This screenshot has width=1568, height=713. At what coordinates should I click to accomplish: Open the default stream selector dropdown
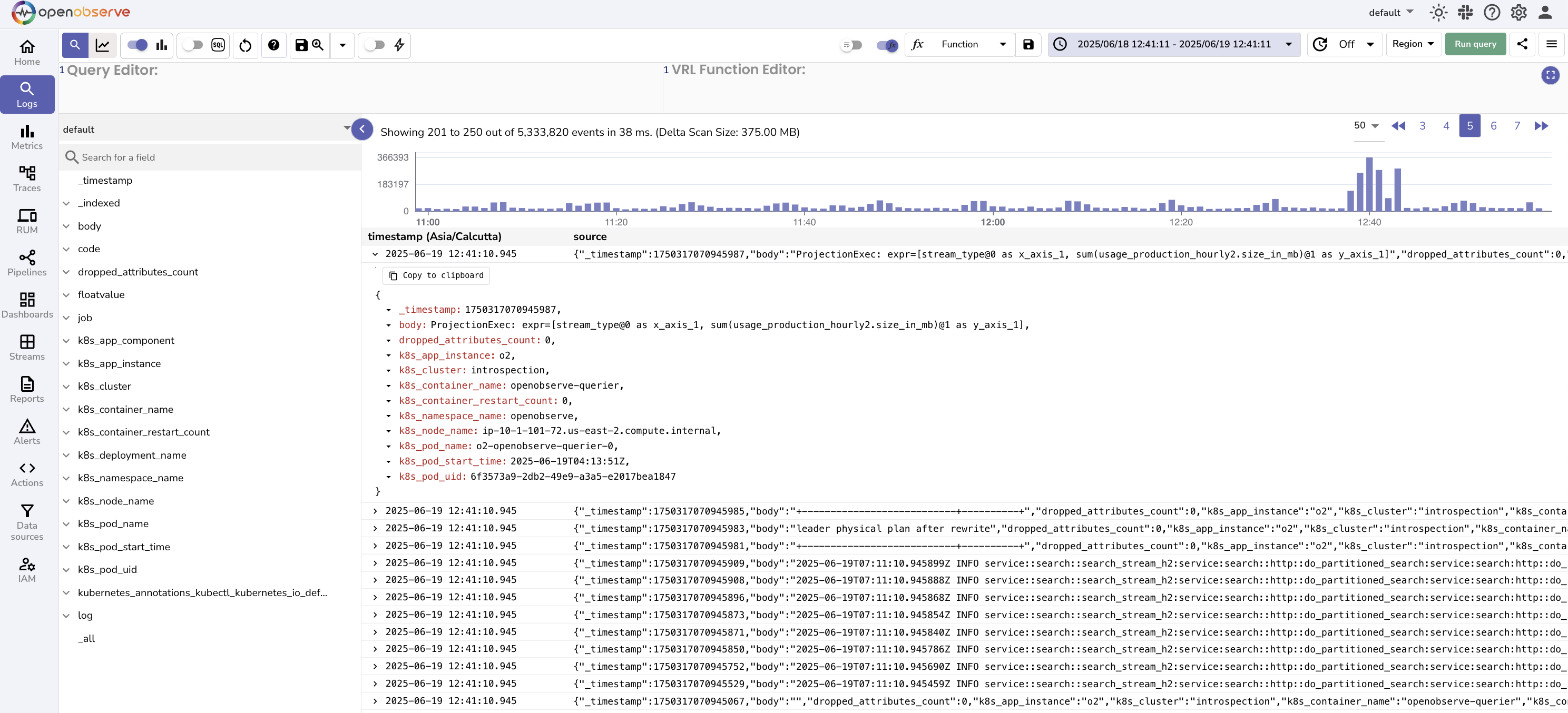[x=207, y=129]
